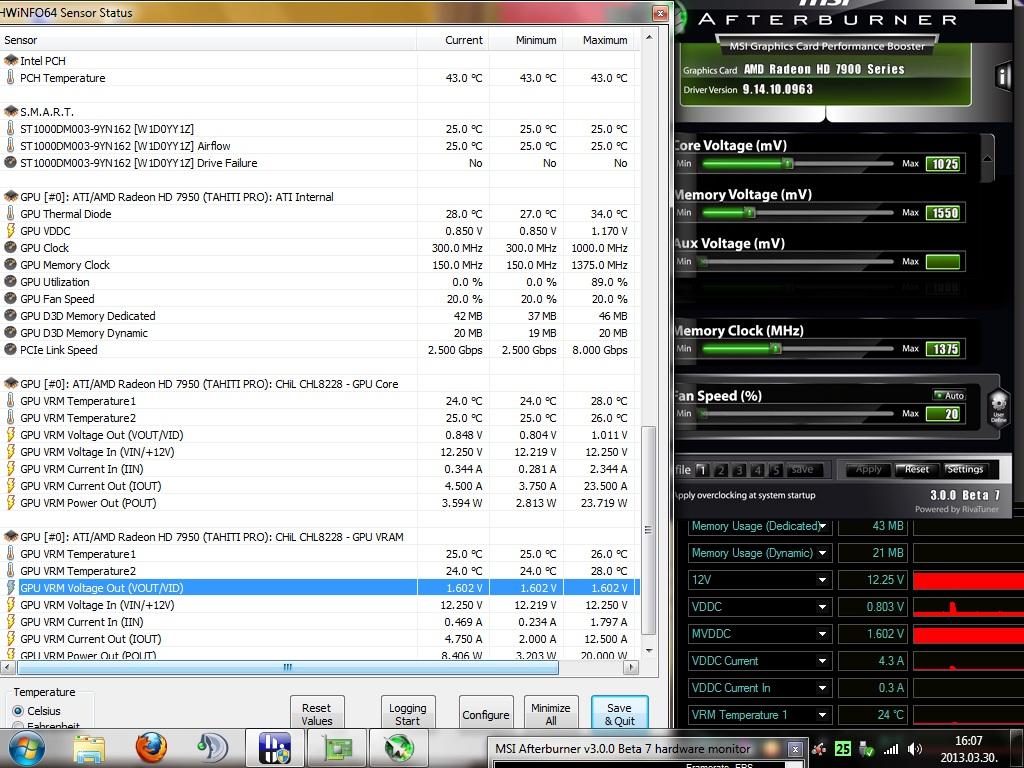1024x768 pixels.
Task: Switch to the MSI Afterburner taskbar button
Action: 399,748
